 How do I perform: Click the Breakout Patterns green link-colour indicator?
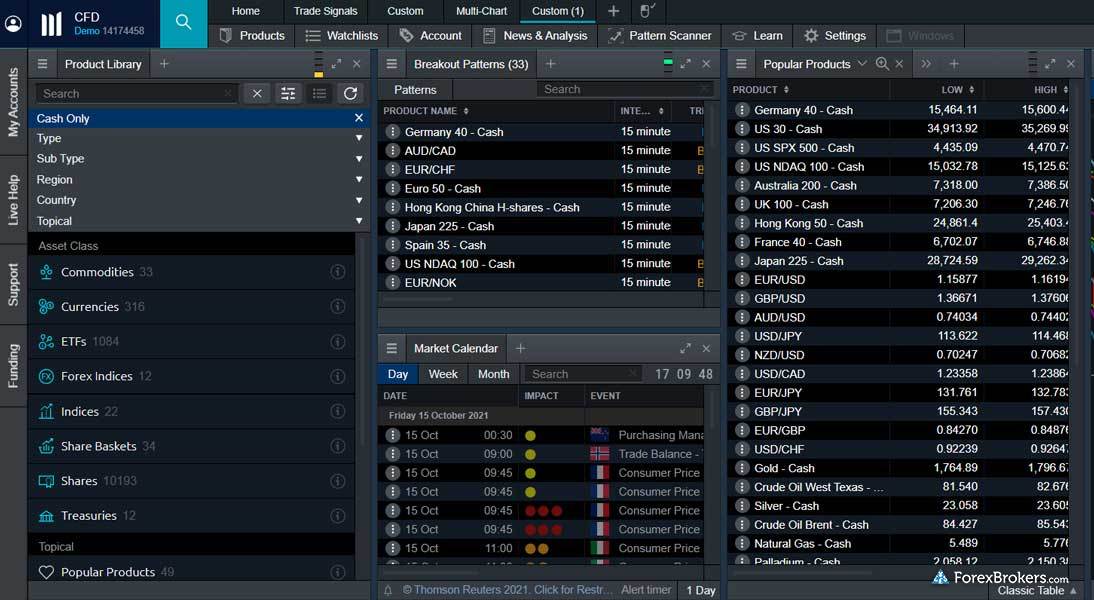click(x=668, y=63)
